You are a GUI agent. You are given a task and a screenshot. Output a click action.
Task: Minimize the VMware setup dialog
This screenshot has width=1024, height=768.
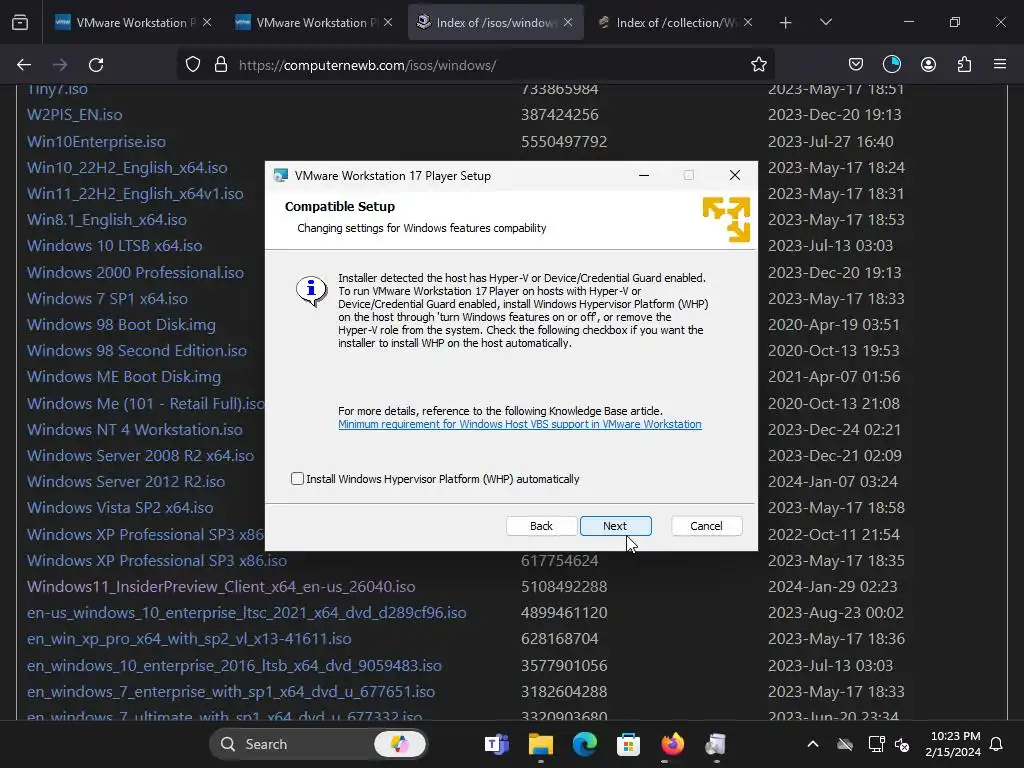tap(643, 175)
